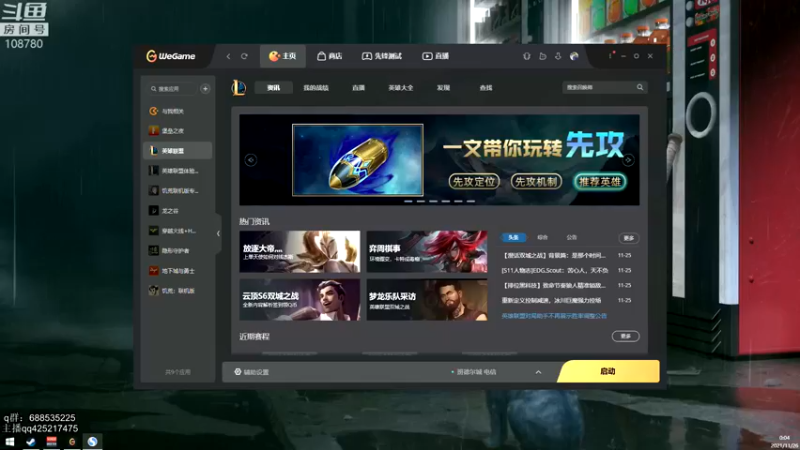Open the 直播 tab in WeGame's top bar
The image size is (800, 450).
coord(435,56)
